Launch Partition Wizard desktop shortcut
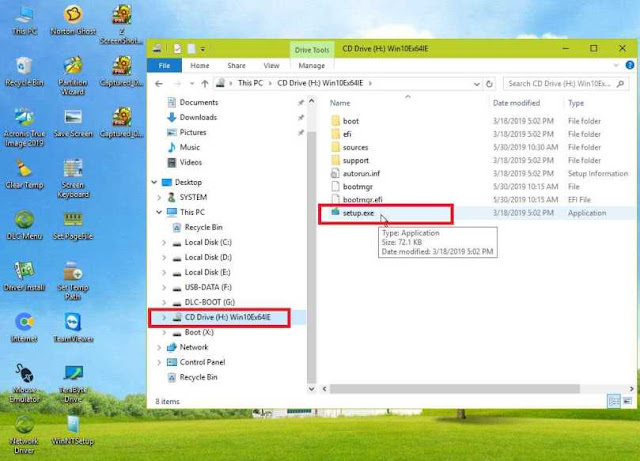This screenshot has height=461, width=640. click(x=73, y=76)
